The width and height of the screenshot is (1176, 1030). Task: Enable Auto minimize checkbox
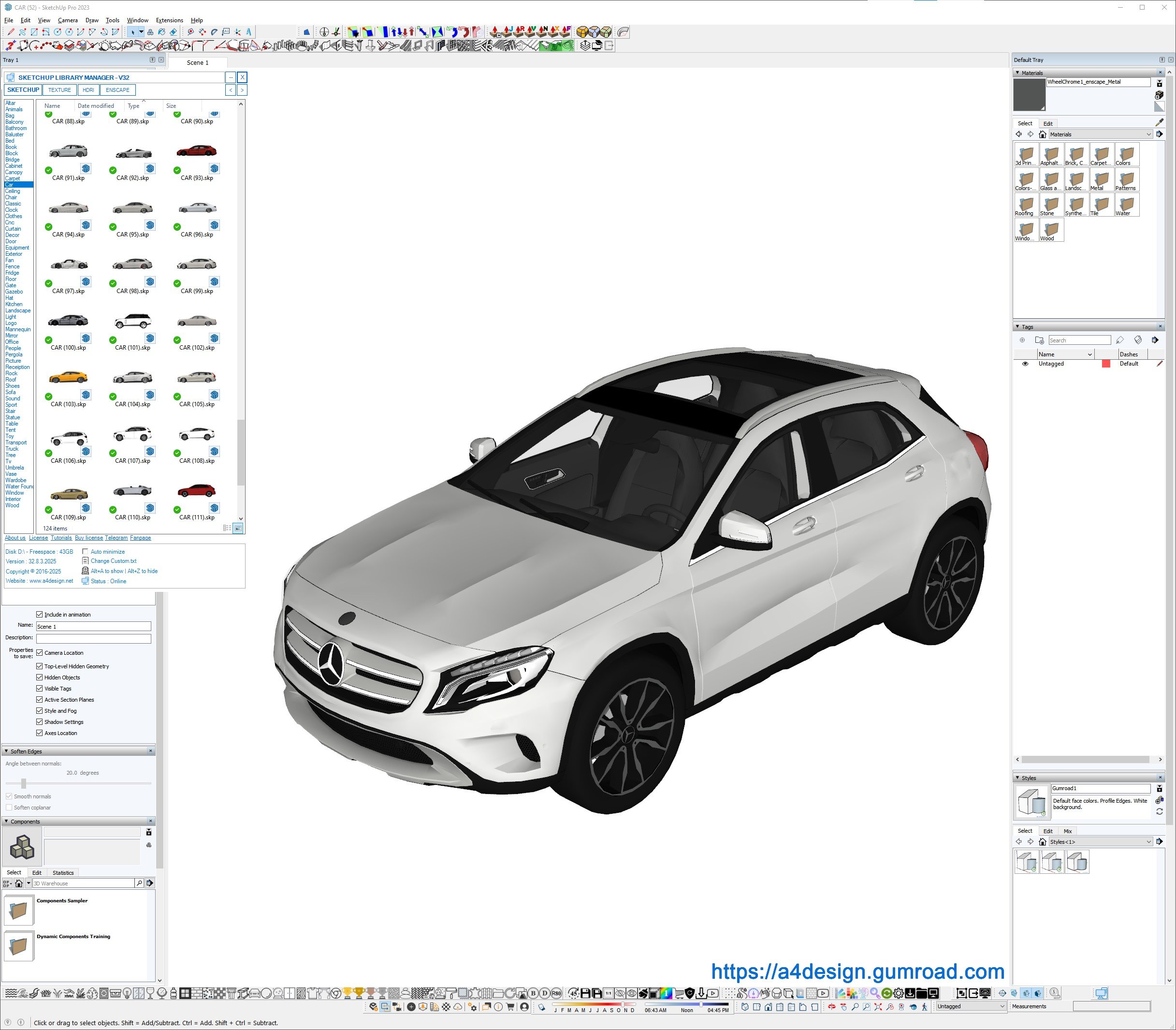pyautogui.click(x=85, y=552)
